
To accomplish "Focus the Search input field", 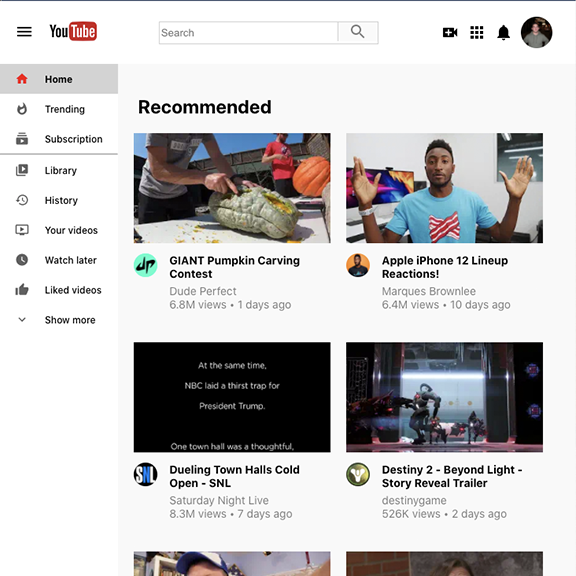I will (x=248, y=33).
